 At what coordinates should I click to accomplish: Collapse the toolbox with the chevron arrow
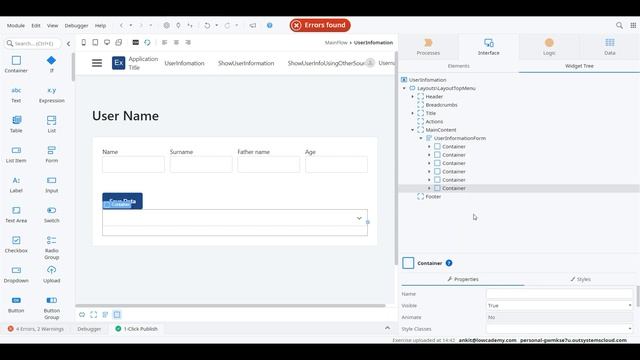coord(69,43)
